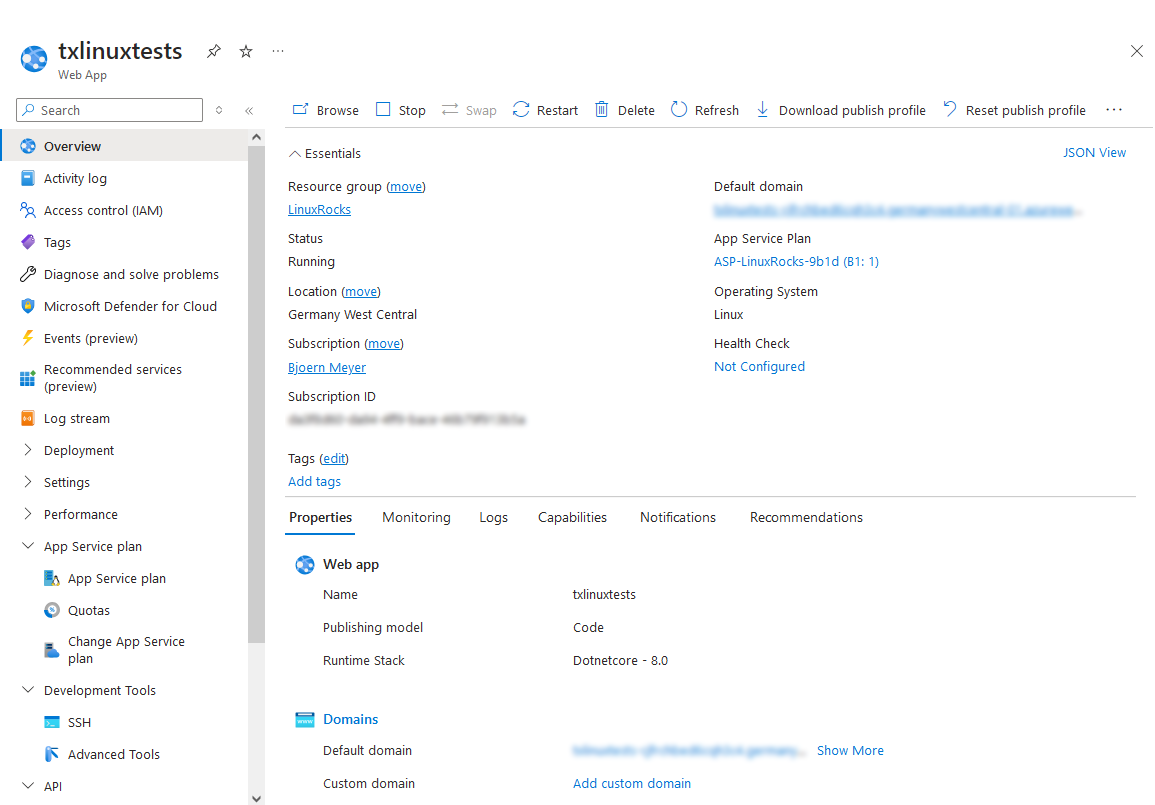Screen dimensions: 1155x805
Task: Open the LinuxRocks resource group link
Action: [x=319, y=209]
